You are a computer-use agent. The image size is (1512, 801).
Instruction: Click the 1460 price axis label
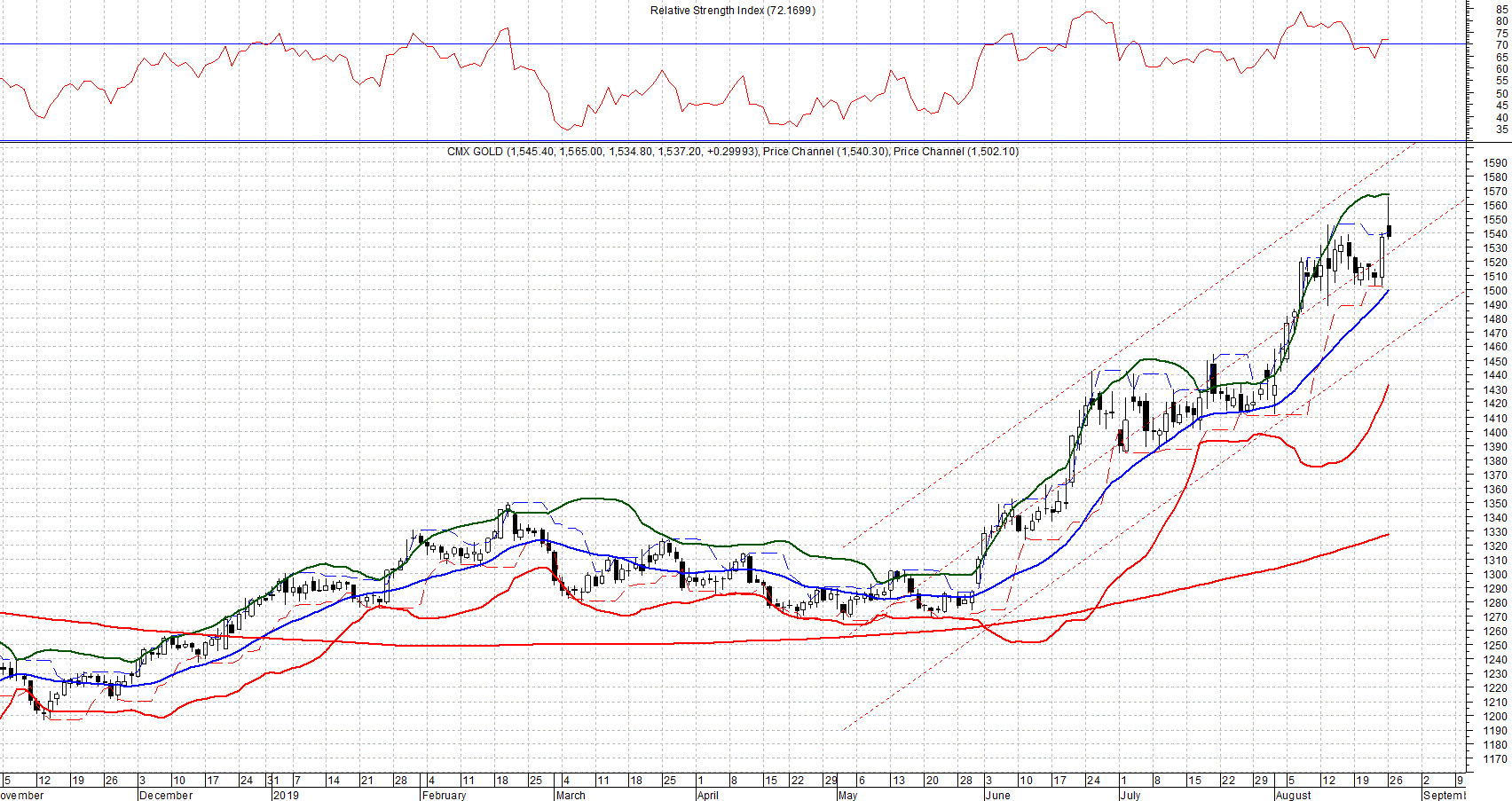1495,348
